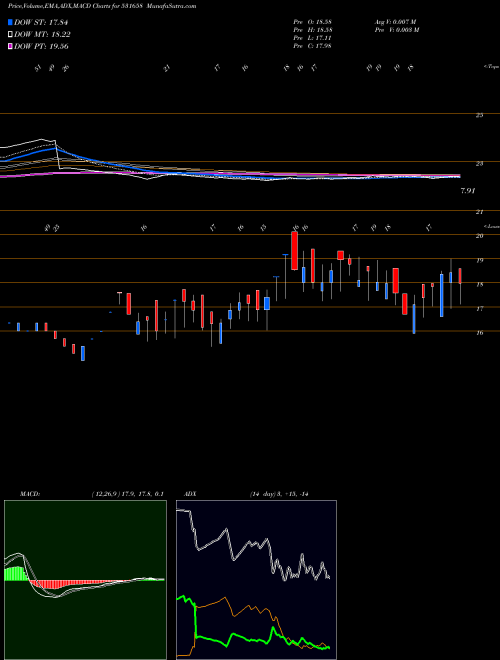The height and width of the screenshot is (660, 500).
Task: Select the 'DOW ST: 17.84' legend label
Action: click(x=41, y=22)
